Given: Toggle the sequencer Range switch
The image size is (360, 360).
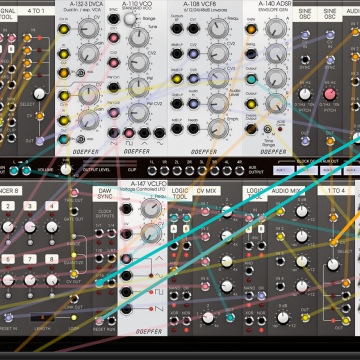Looking at the screenshot, I should (74, 236).
